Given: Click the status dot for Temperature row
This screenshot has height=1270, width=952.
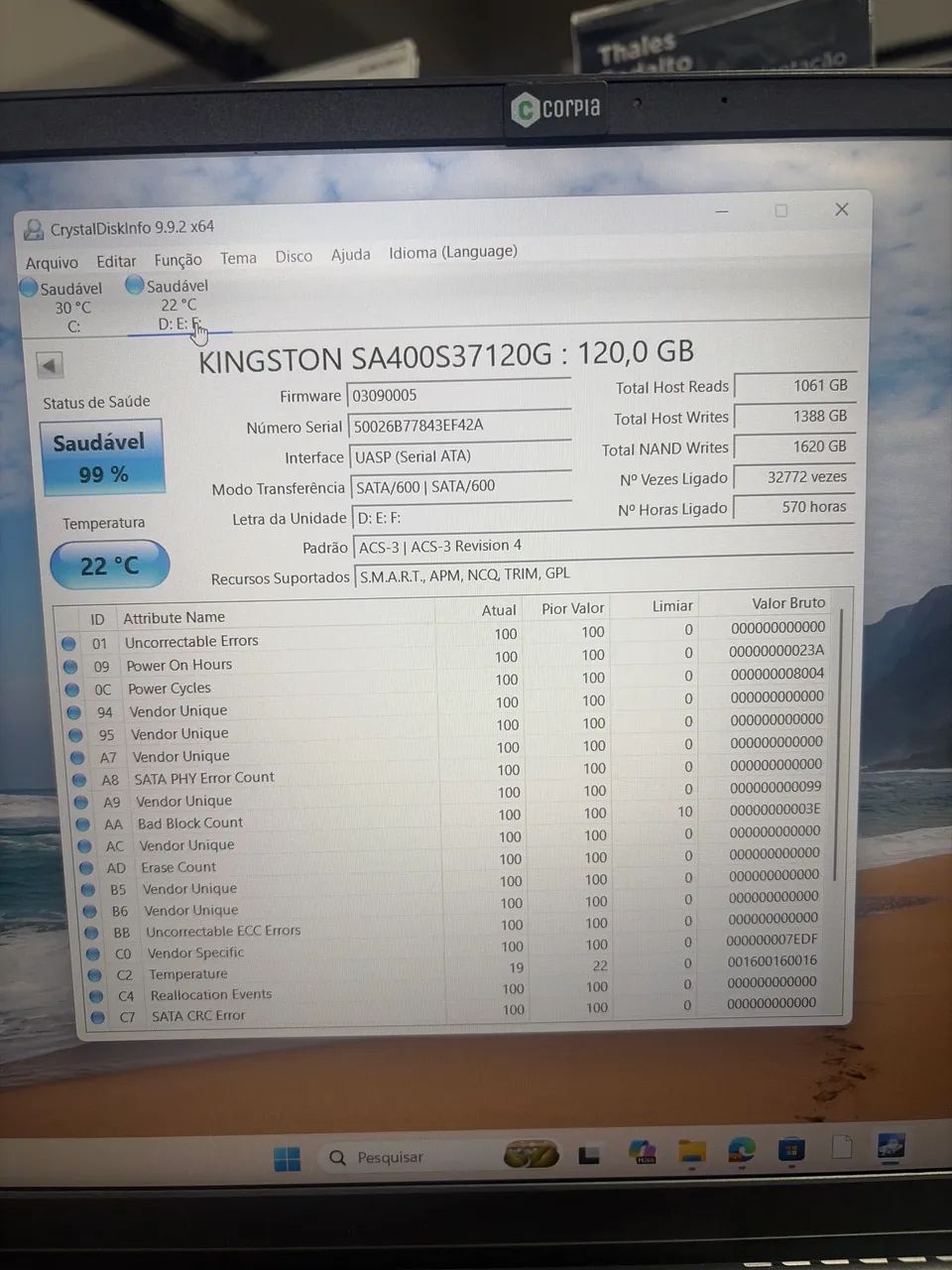Looking at the screenshot, I should (x=94, y=975).
